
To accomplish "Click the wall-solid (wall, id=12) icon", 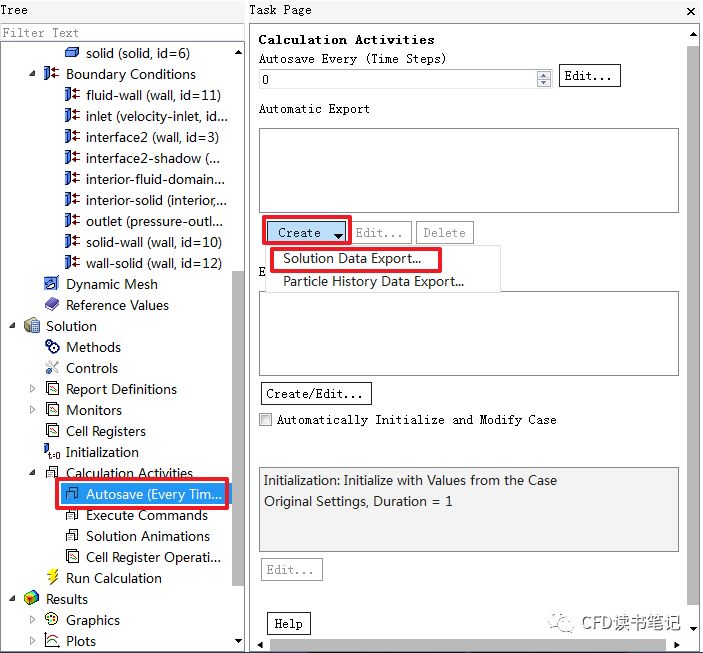I will (72, 263).
